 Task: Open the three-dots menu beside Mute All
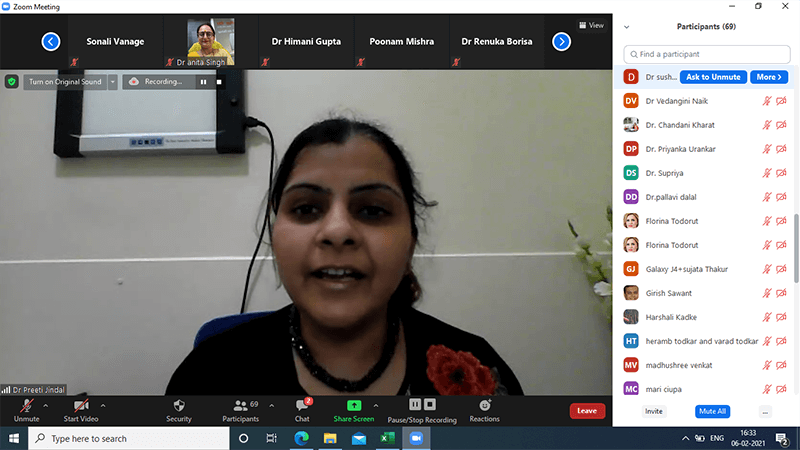[765, 411]
